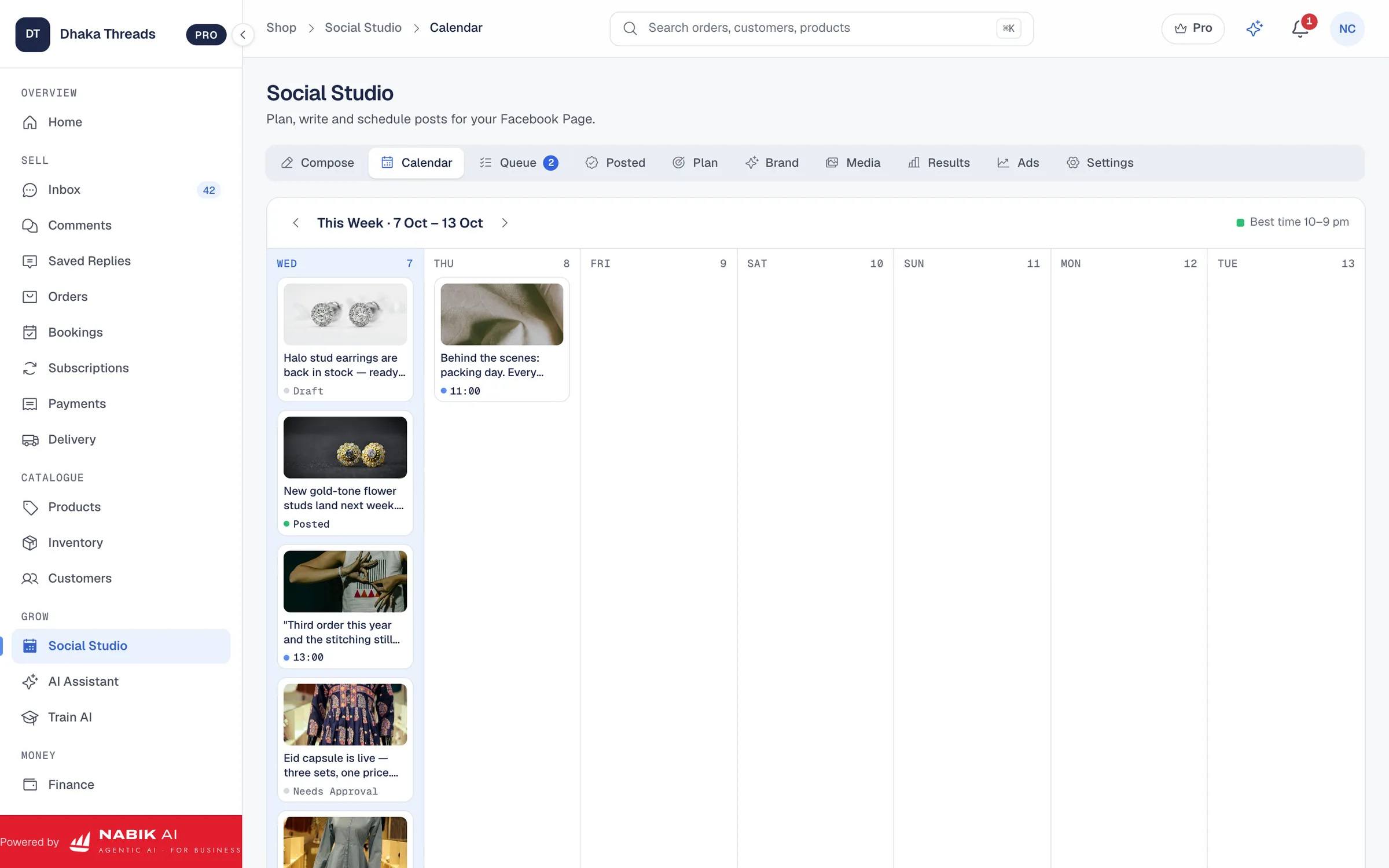Open the Inventory box icon
This screenshot has height=868, width=1389.
click(x=30, y=543)
